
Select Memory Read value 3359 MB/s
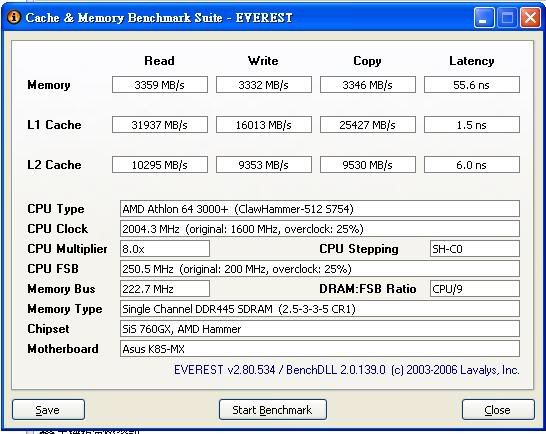160,85
